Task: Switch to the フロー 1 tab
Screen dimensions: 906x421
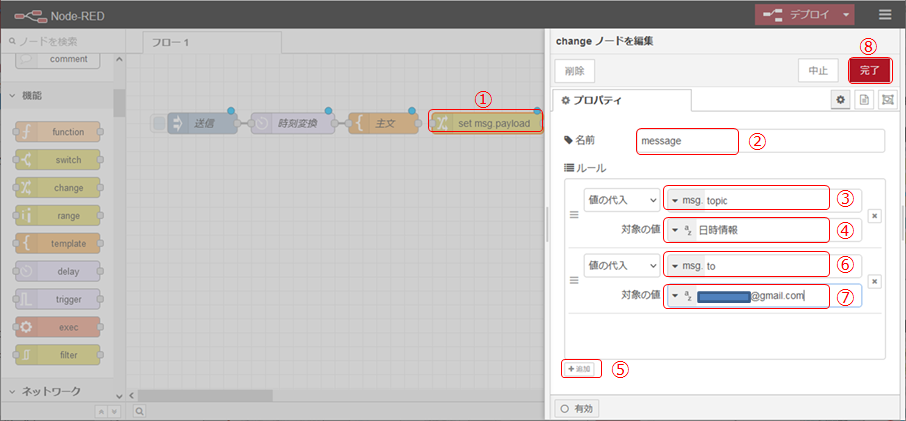Action: tap(173, 42)
